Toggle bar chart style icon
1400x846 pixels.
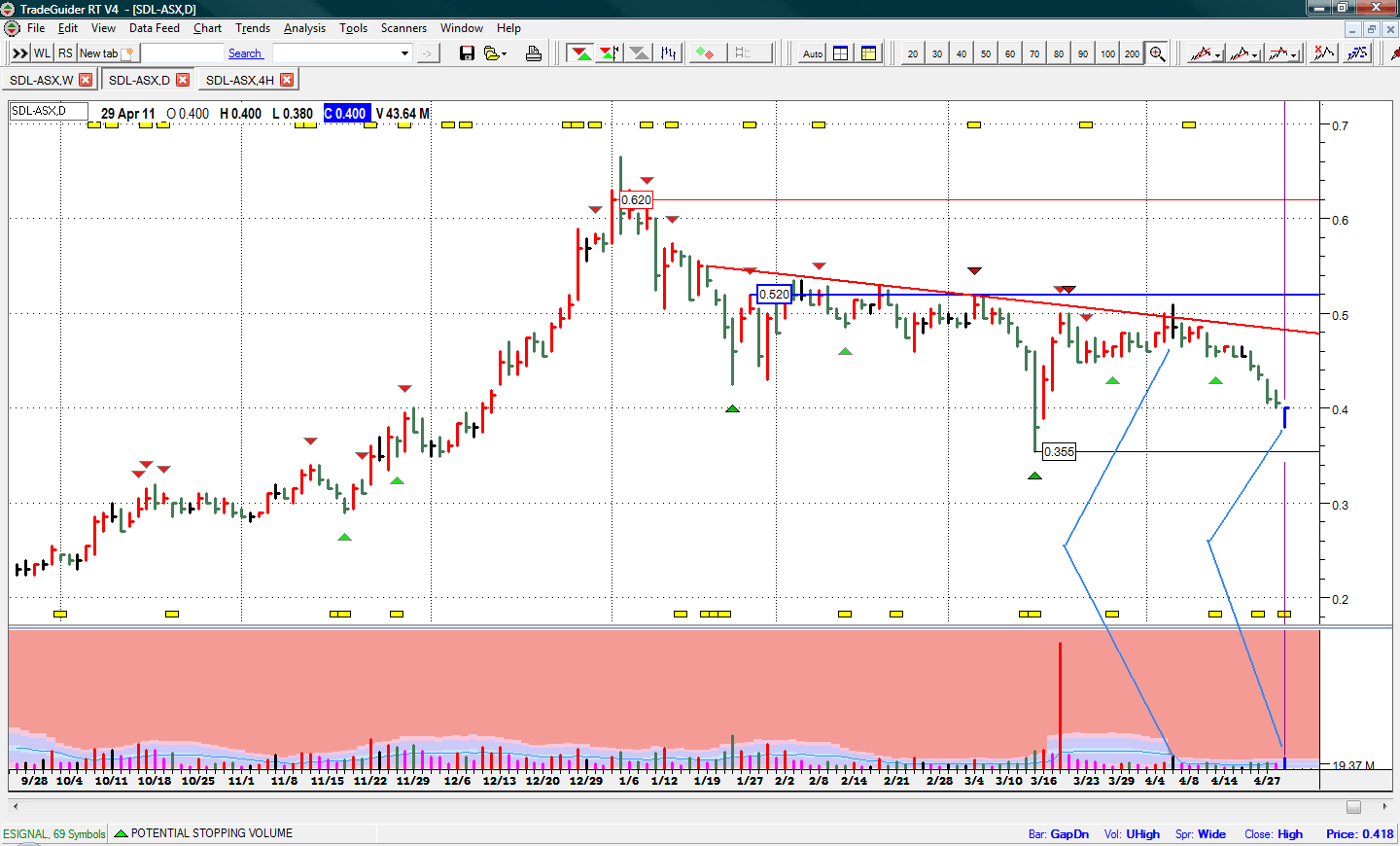coord(668,53)
